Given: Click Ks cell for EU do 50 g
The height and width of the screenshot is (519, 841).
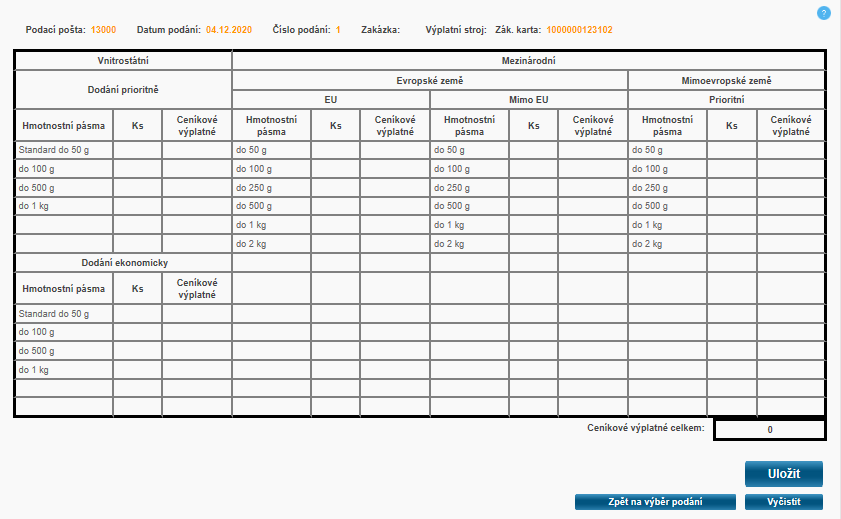Looking at the screenshot, I should coord(336,150).
